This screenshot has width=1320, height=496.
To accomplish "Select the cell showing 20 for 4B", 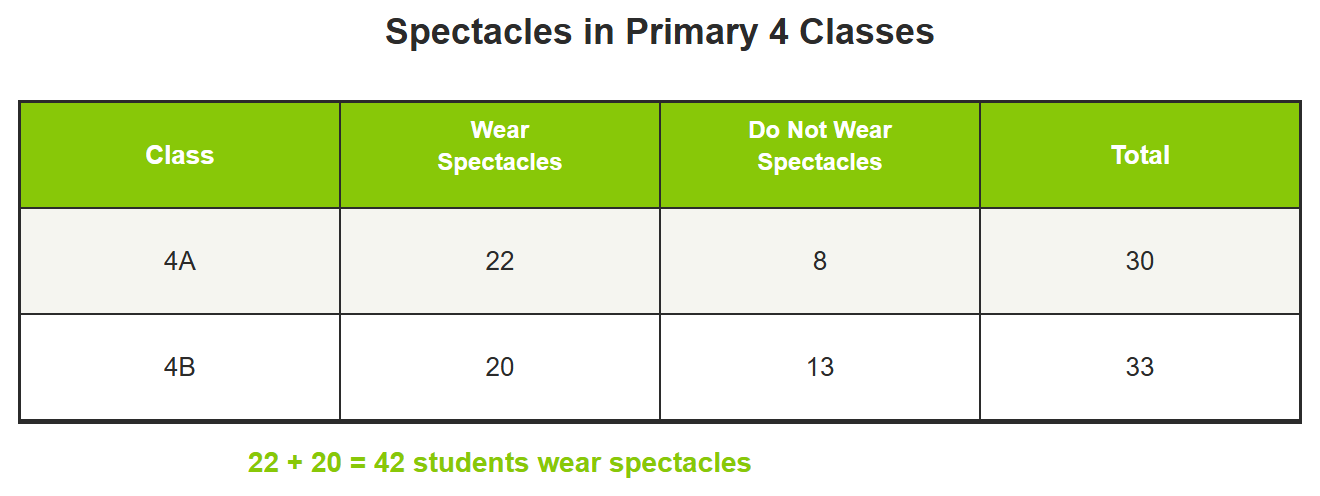I will click(500, 367).
